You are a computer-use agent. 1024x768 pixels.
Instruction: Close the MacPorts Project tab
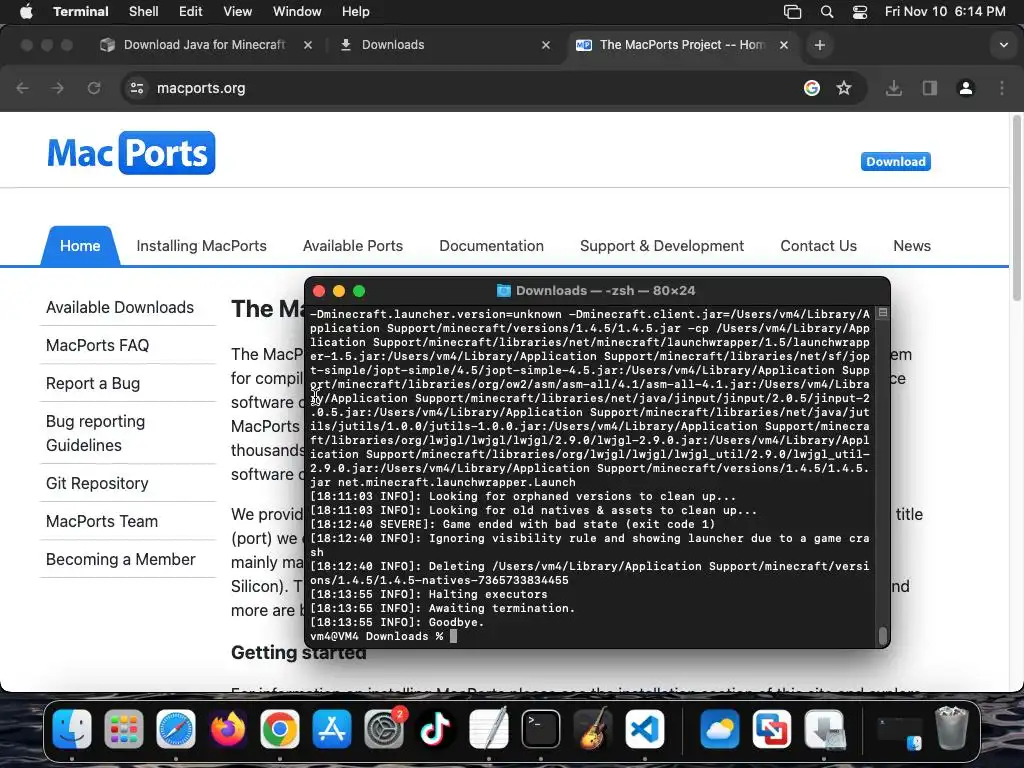pyautogui.click(x=784, y=45)
